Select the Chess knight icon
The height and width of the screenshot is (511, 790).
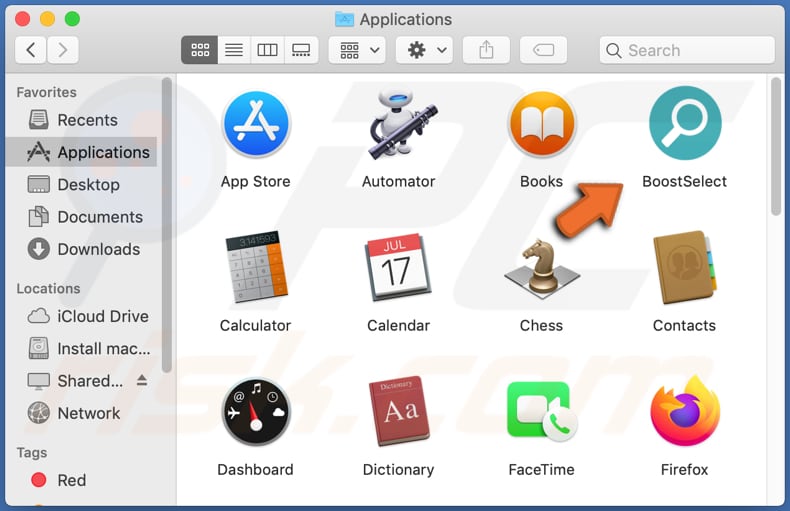[x=542, y=267]
